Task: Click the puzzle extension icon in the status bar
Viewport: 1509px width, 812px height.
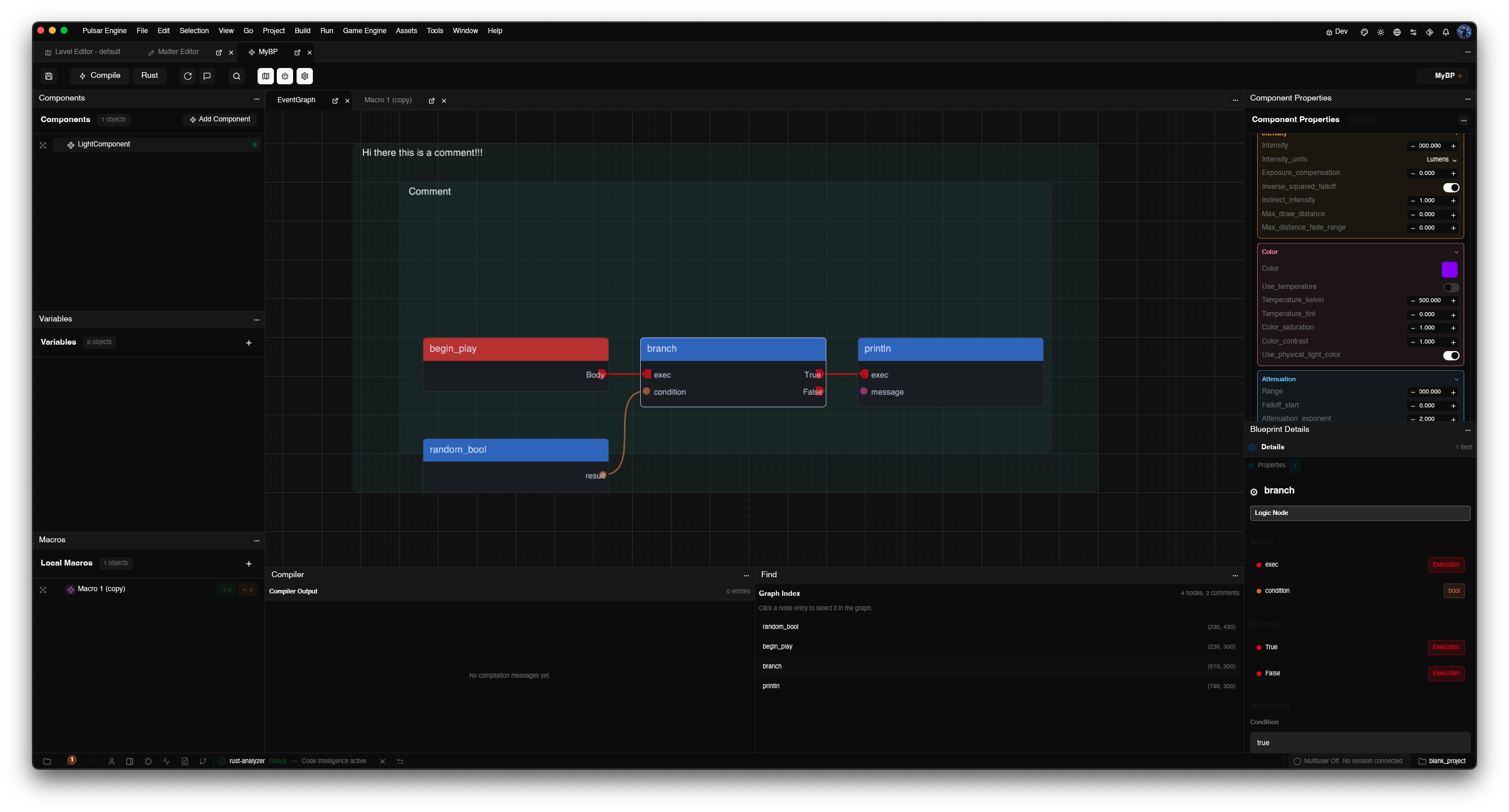Action: 148,761
